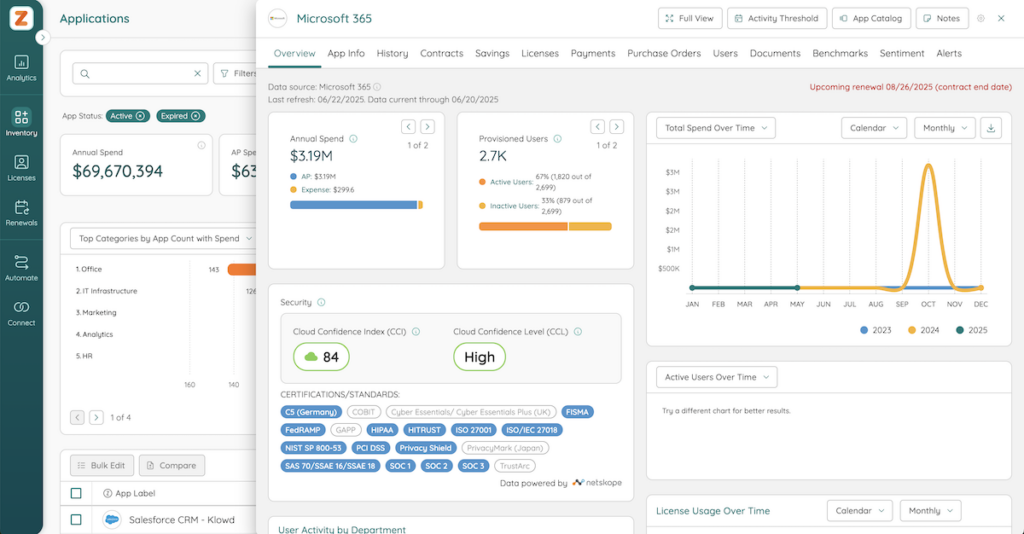The width and height of the screenshot is (1024, 534).
Task: Open Calendar dropdown for License Usage
Action: 859,510
